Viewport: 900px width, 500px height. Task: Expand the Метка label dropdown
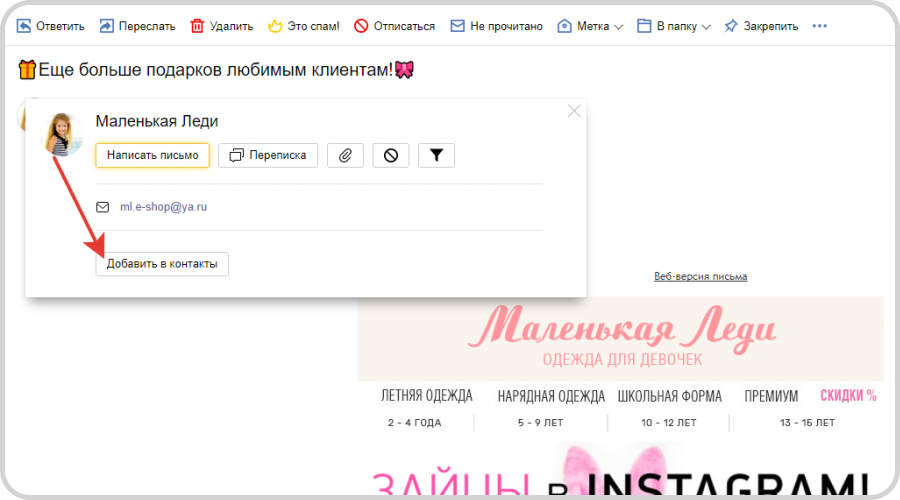pyautogui.click(x=590, y=26)
